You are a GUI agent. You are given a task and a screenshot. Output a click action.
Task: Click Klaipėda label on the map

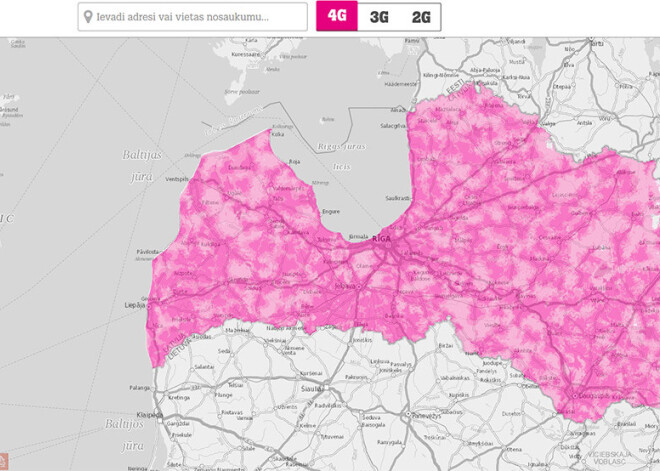150,413
